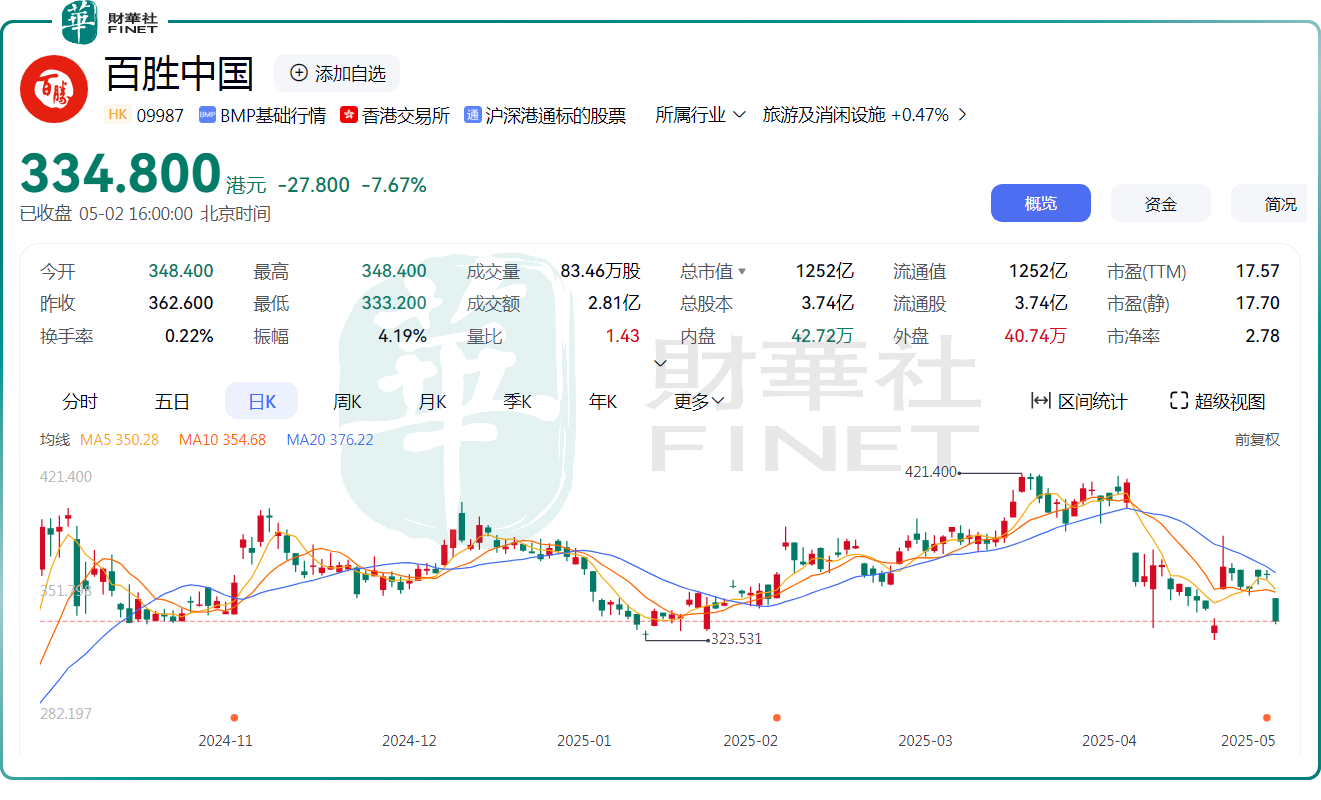The width and height of the screenshot is (1321, 800).
Task: Open the 区间统计 range statistics tool
Action: pyautogui.click(x=1079, y=401)
